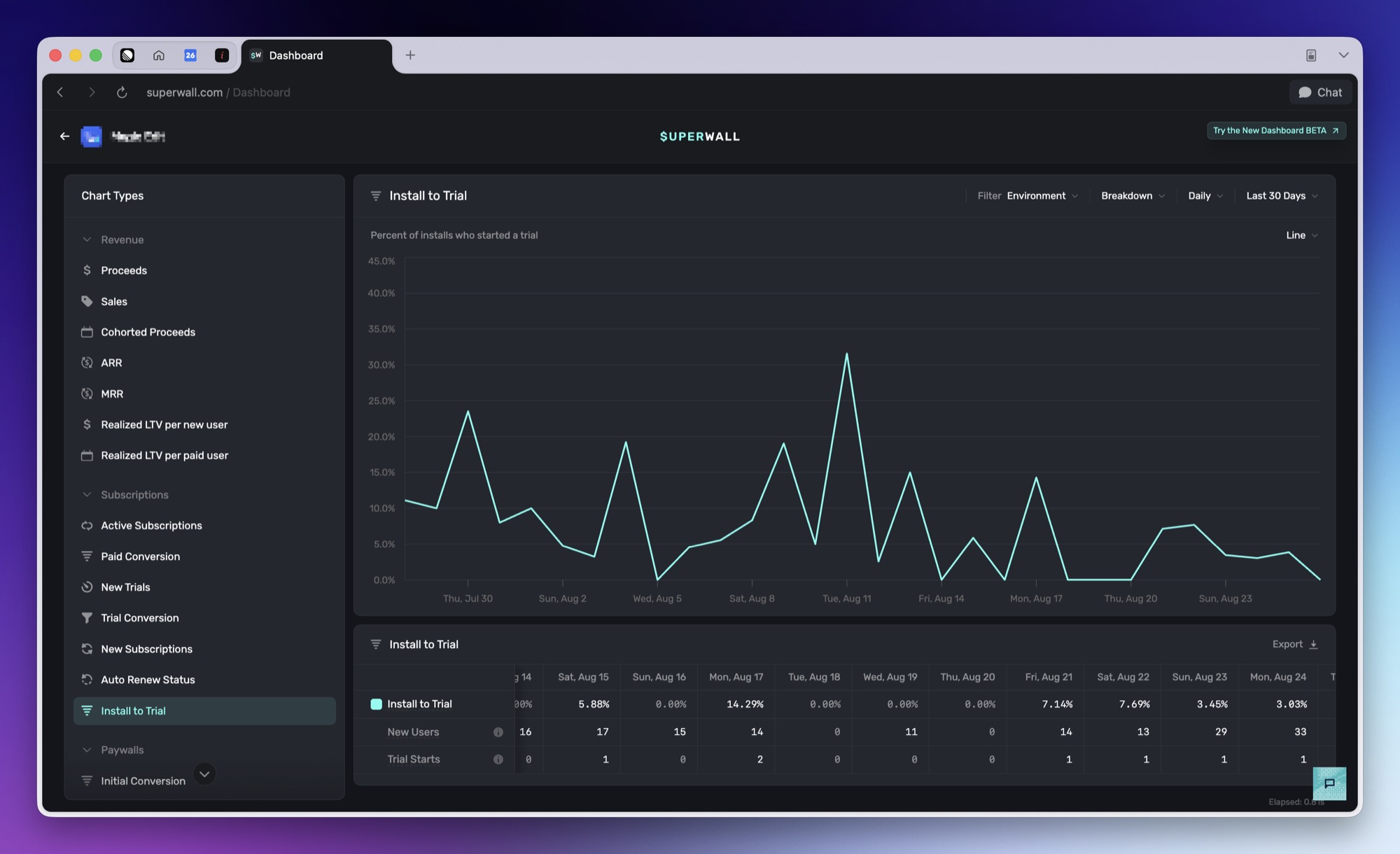Click the Chat button

point(1320,92)
